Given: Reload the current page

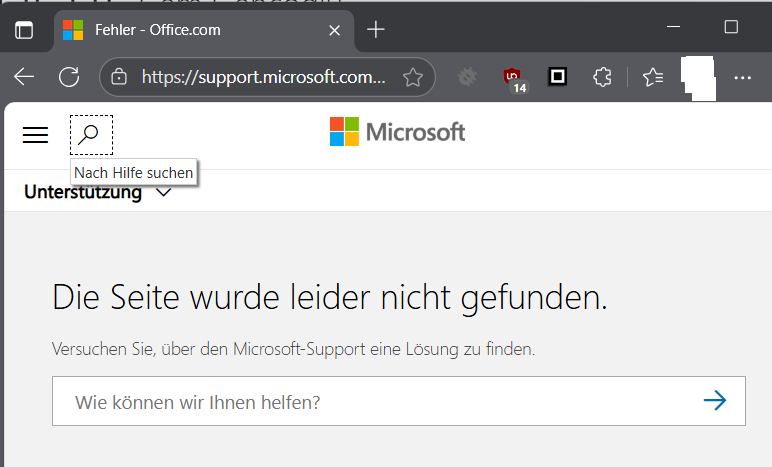Looking at the screenshot, I should click(x=69, y=77).
